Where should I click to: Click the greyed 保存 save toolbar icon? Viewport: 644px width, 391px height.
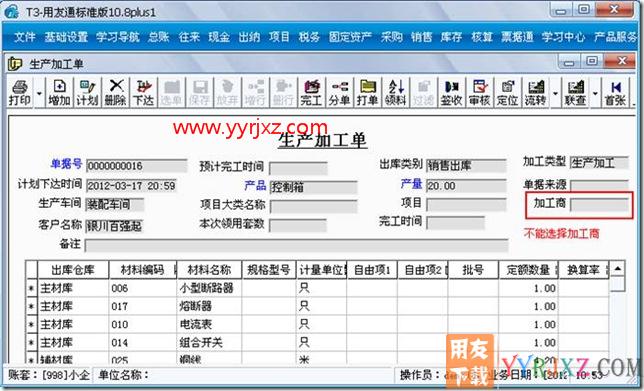[200, 93]
